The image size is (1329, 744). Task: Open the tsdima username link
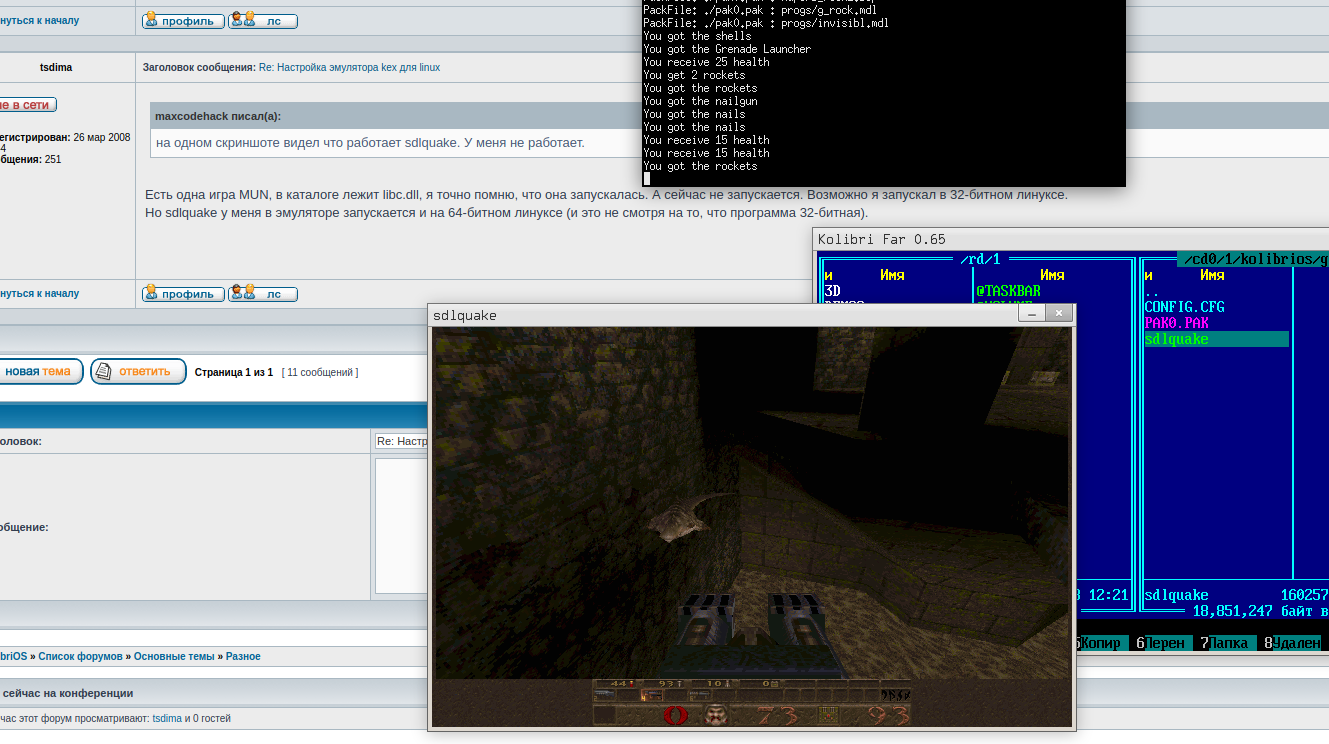click(x=57, y=67)
